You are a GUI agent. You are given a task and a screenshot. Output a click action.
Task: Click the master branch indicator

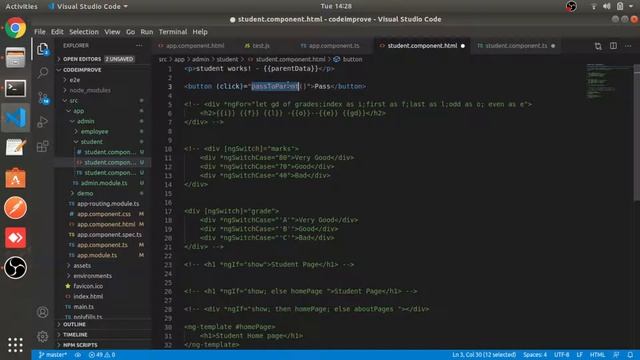[52, 355]
